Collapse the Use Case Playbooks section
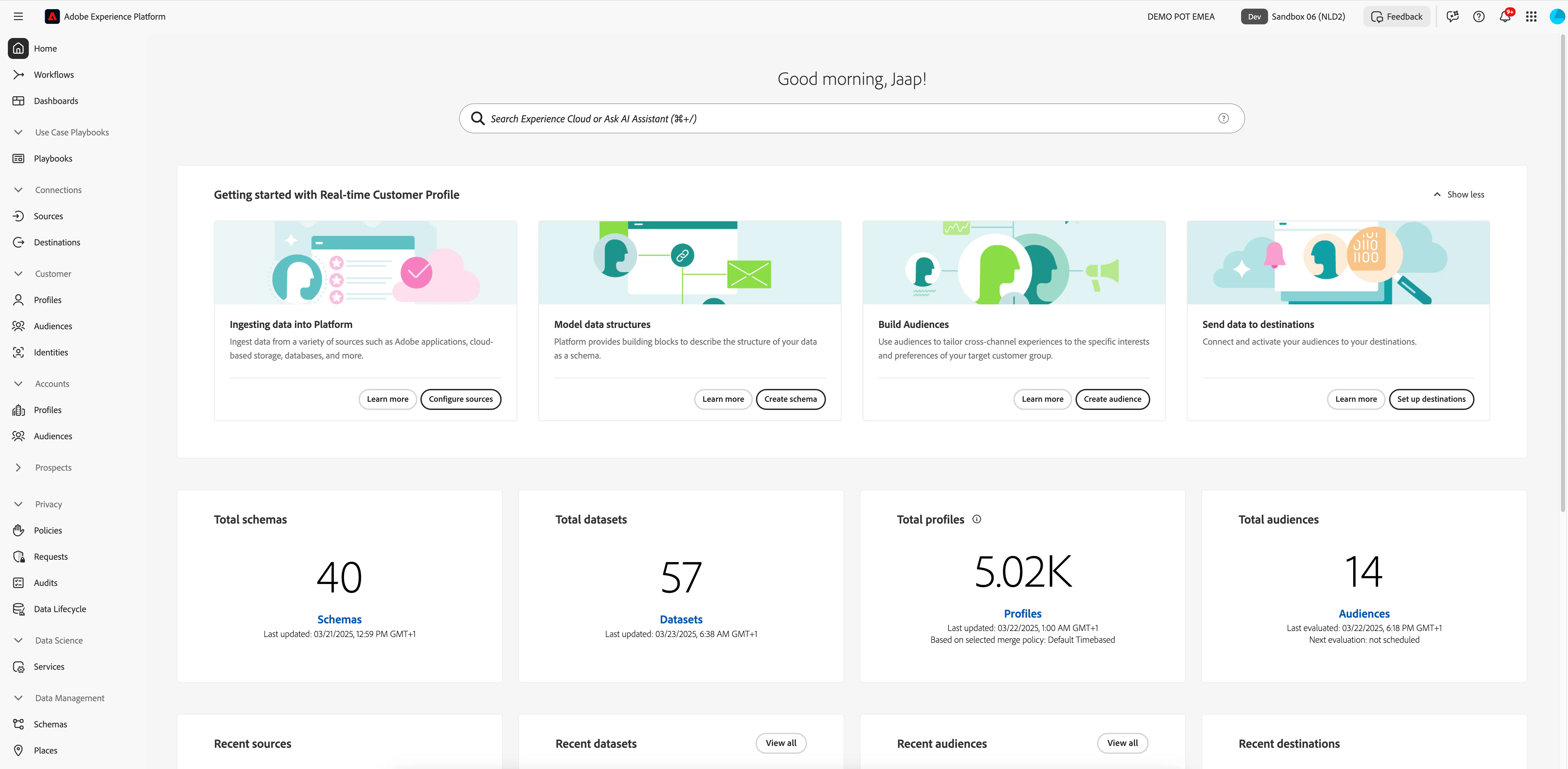 18,132
